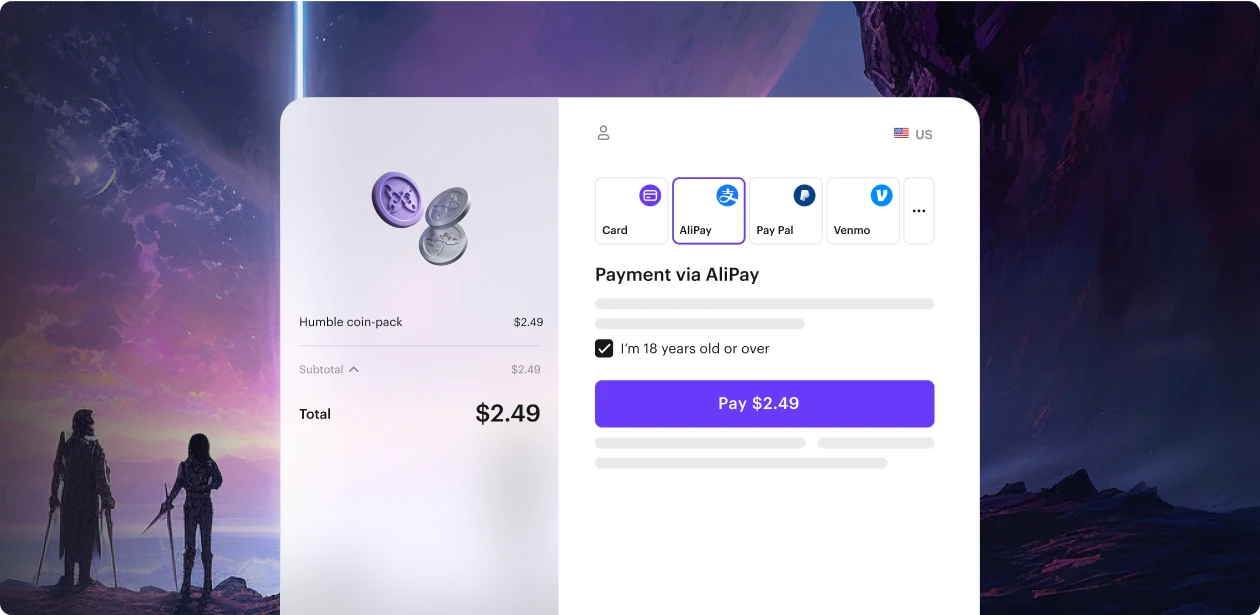Click the user account profile icon
This screenshot has height=615, width=1260.
[x=603, y=133]
